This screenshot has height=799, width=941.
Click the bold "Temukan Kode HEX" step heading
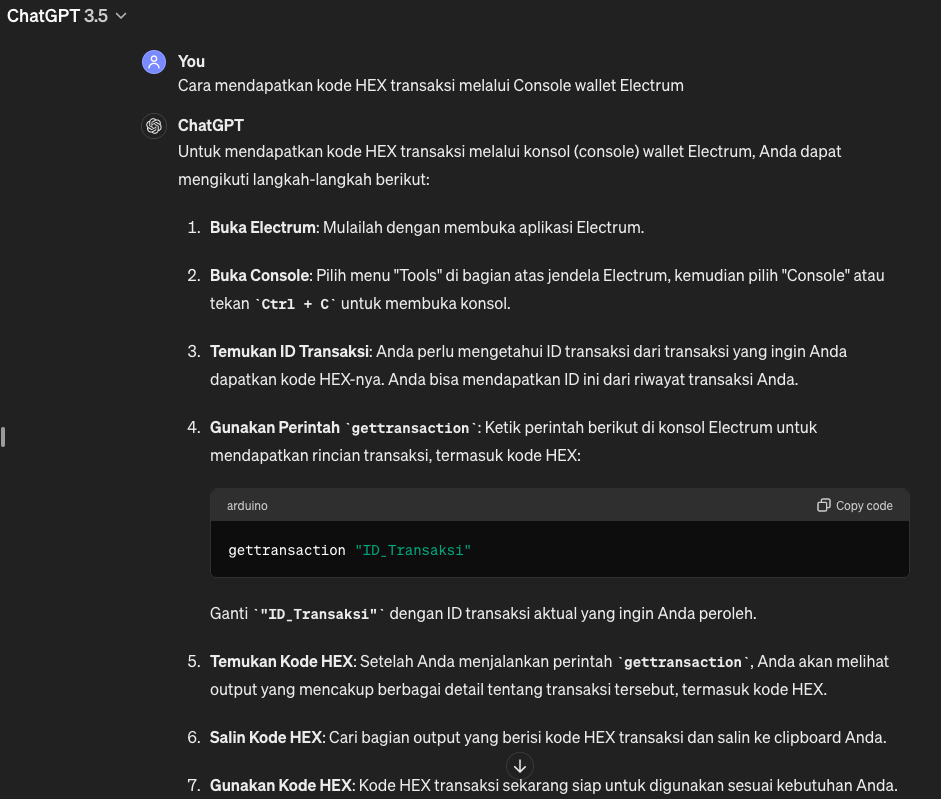tap(281, 662)
